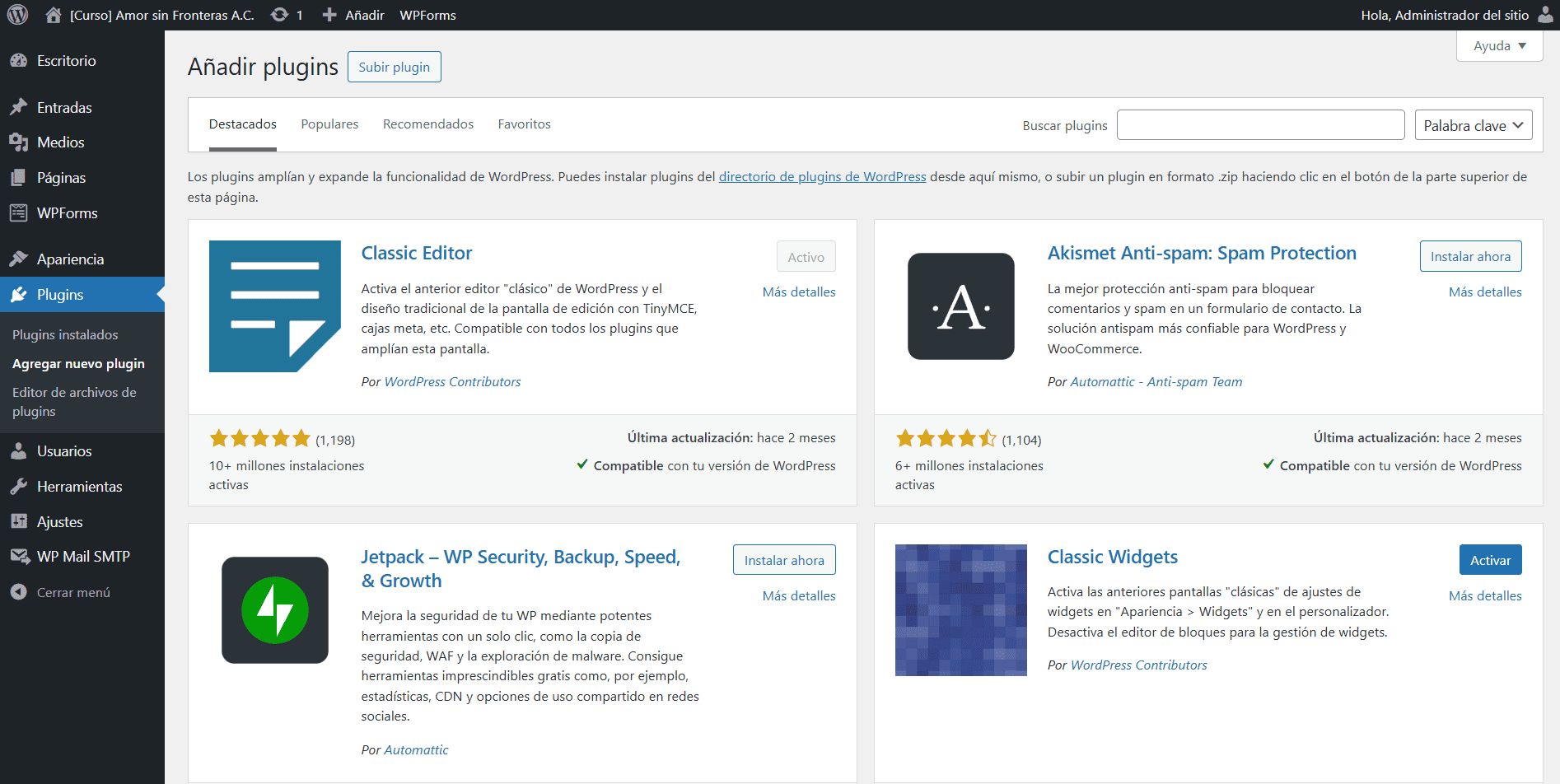
Task: Click the Jetpack plugin icon
Action: pyautogui.click(x=274, y=610)
